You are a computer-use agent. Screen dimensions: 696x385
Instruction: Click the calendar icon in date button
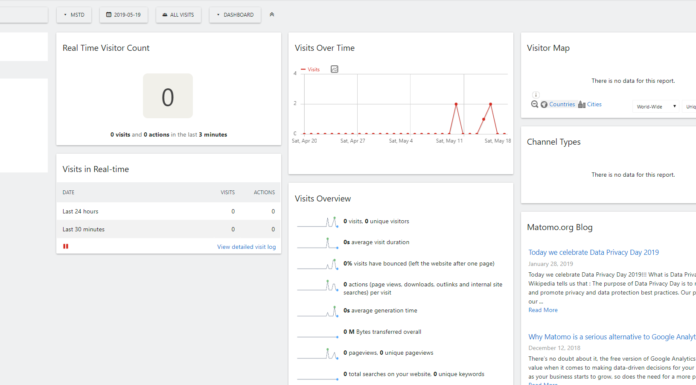[x=109, y=15]
